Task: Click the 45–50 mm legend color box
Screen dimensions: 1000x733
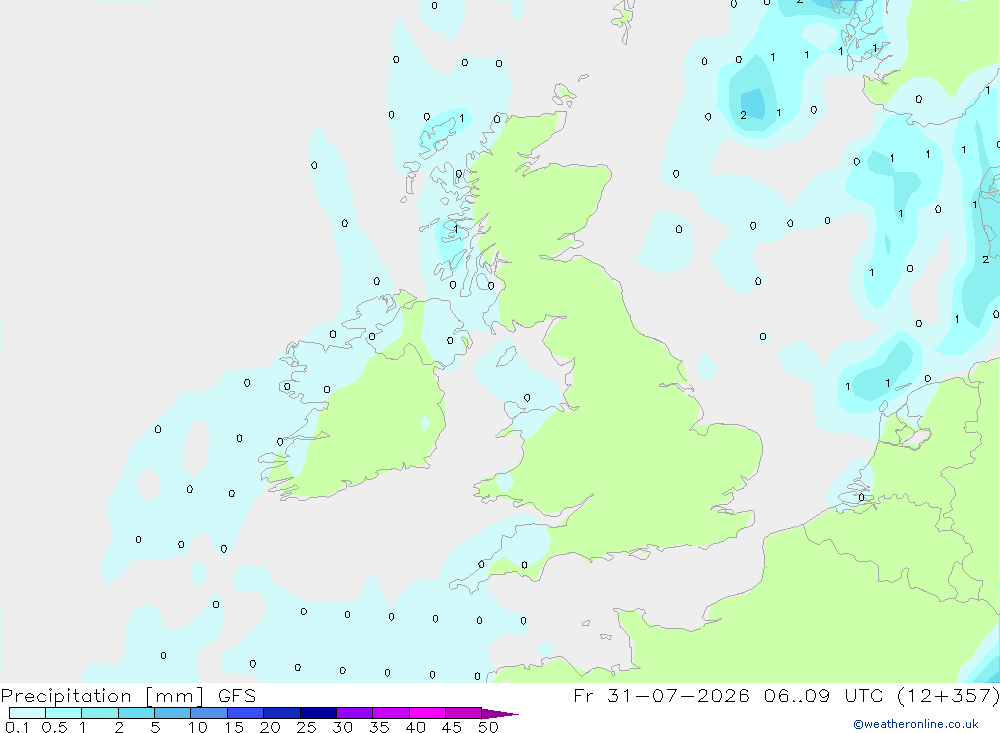Action: 464,713
